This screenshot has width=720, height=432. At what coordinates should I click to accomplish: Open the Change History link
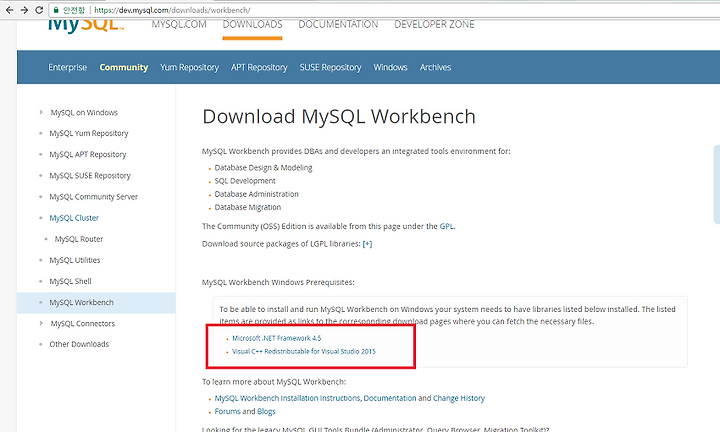pos(459,398)
